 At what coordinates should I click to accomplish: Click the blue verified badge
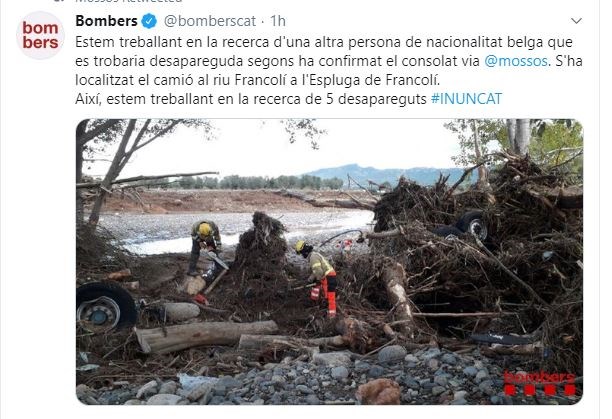149,21
